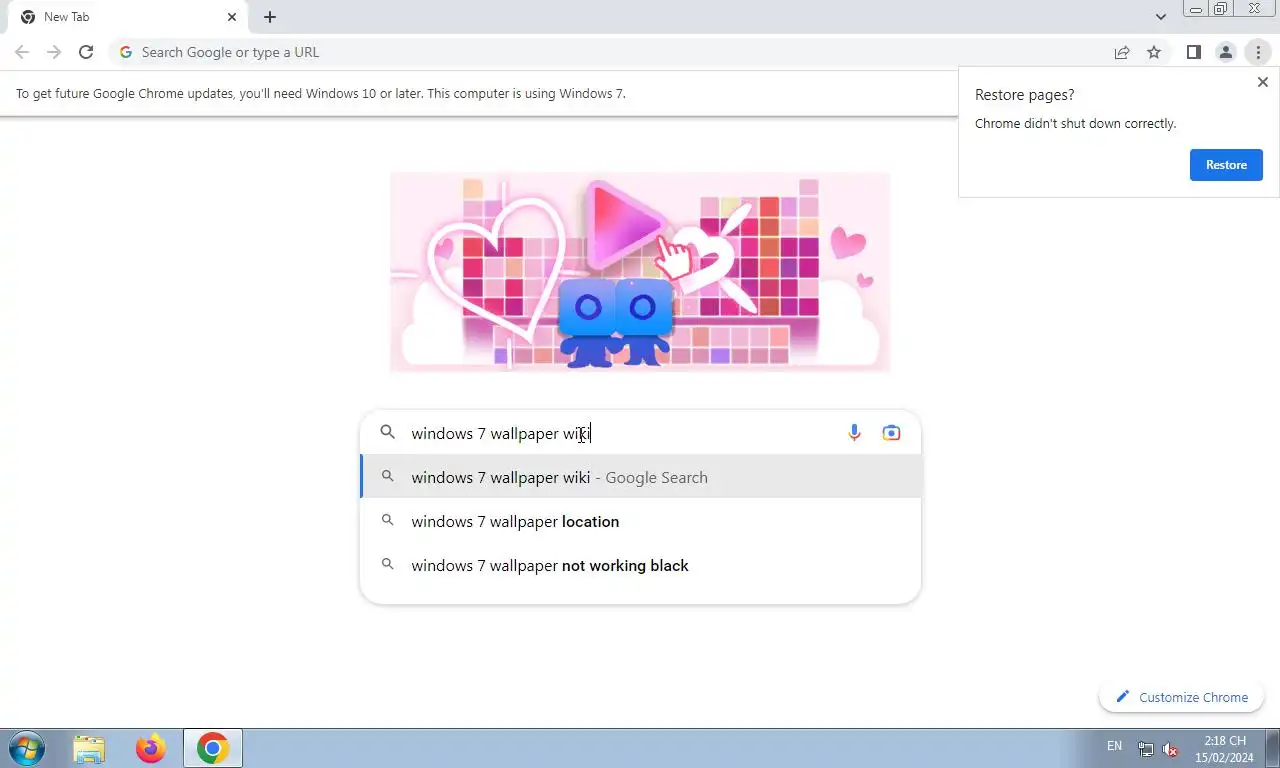Click EN language indicator in tray
Screen dimensions: 1280x768
pyautogui.click(x=1114, y=746)
